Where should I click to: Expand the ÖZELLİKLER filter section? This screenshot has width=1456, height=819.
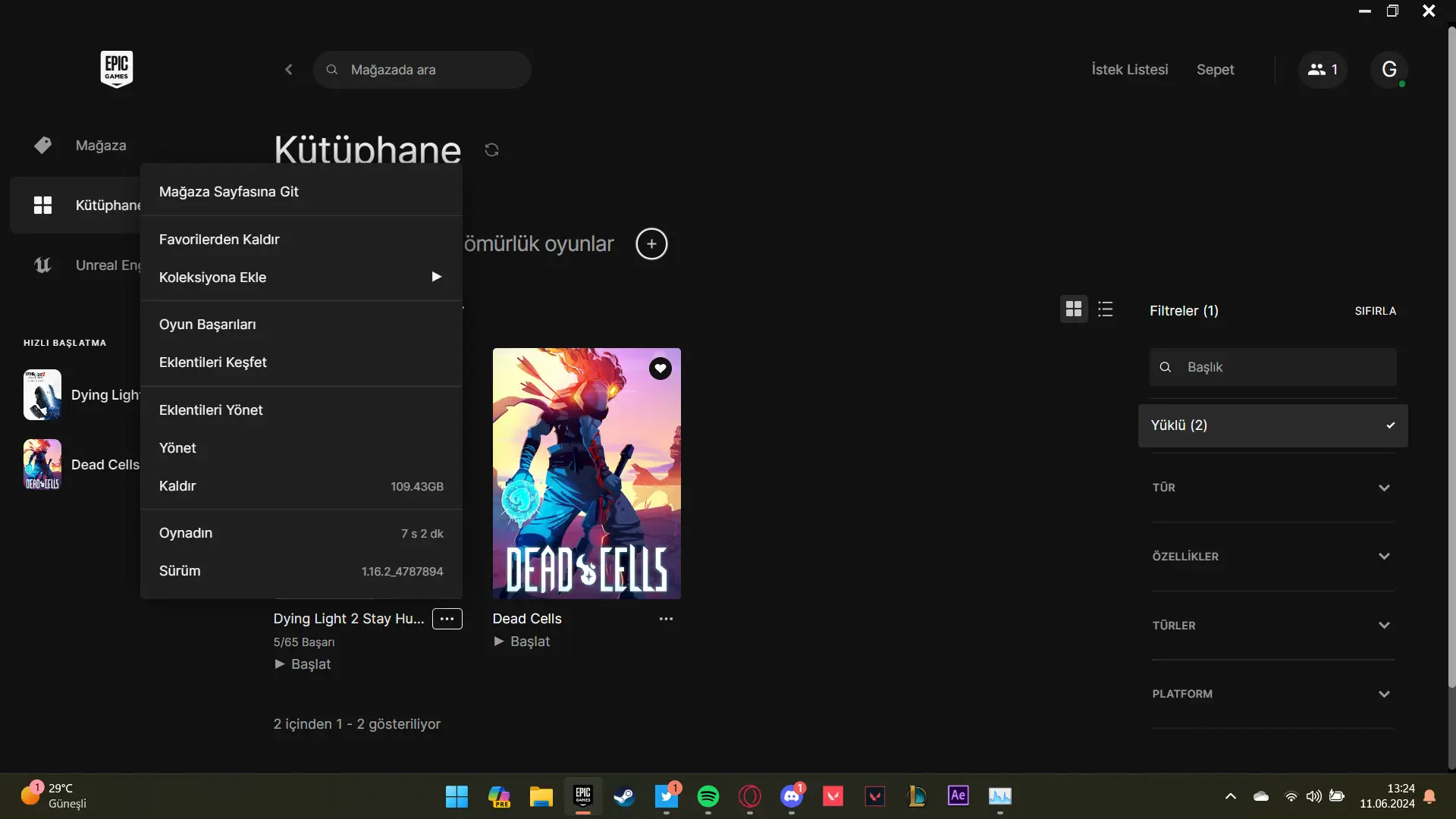click(1273, 557)
